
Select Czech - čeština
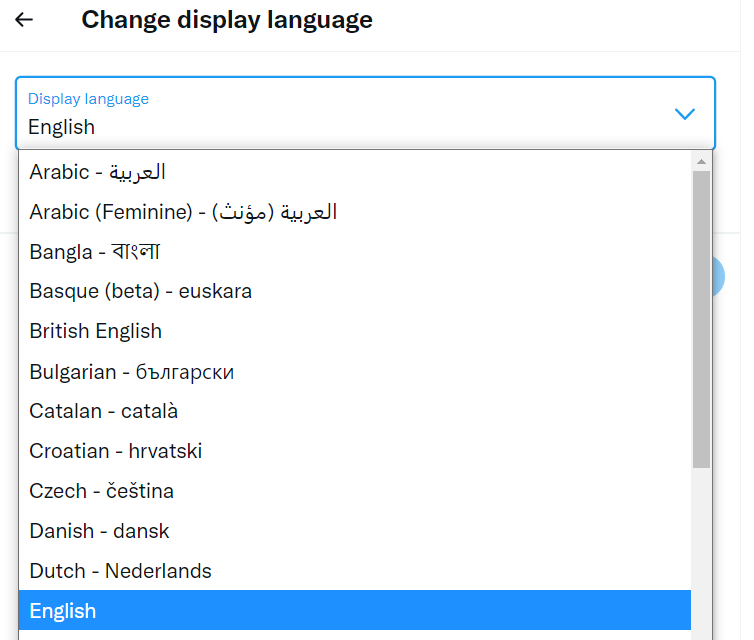point(355,491)
